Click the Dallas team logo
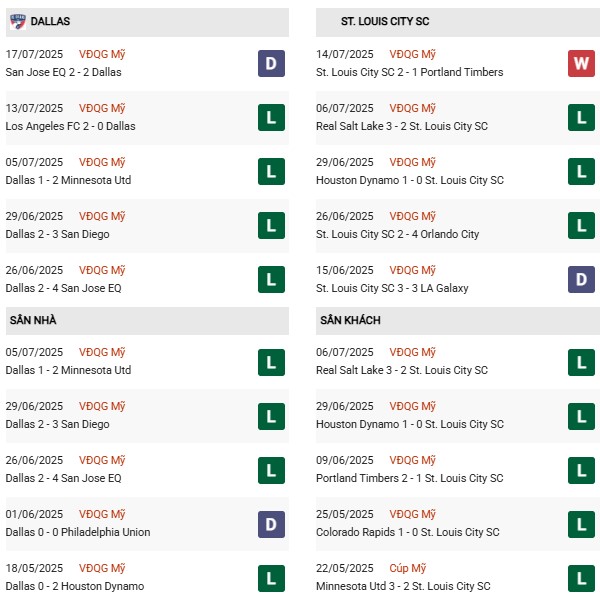 17,21
